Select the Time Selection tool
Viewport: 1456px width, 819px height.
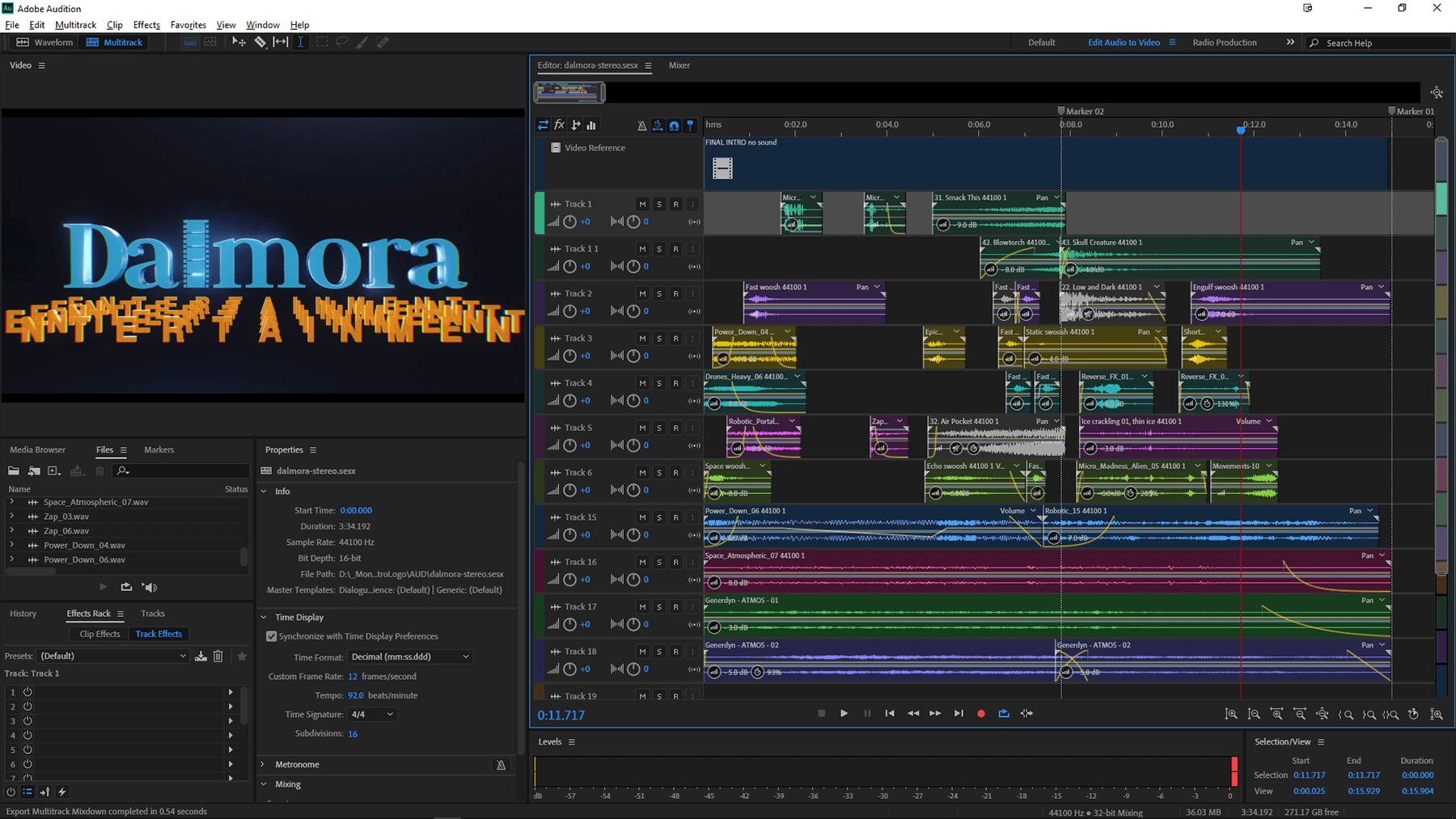[x=301, y=42]
